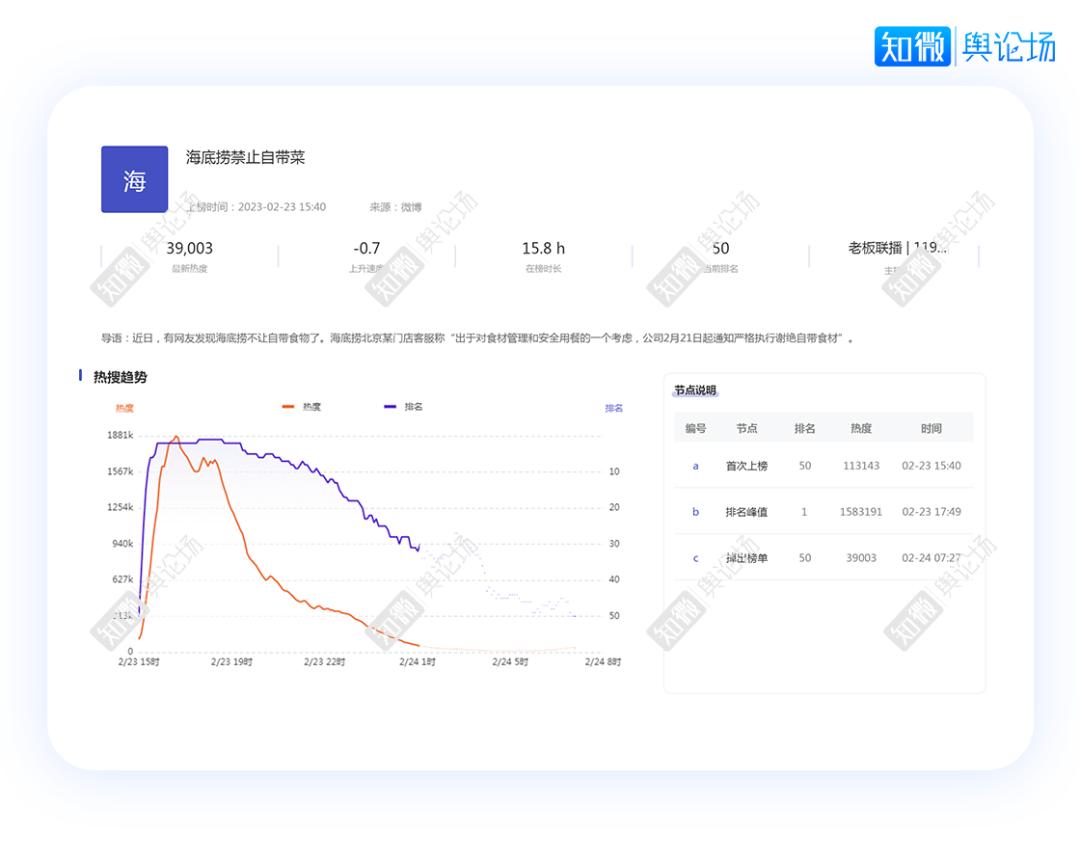Toggle the 排名 series in the chart legend
1080x859 pixels.
pos(404,407)
